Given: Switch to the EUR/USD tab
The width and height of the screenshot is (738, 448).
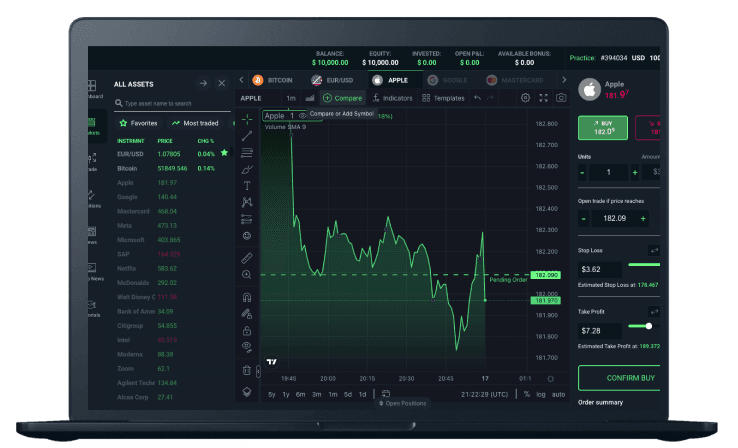Looking at the screenshot, I should 332,80.
